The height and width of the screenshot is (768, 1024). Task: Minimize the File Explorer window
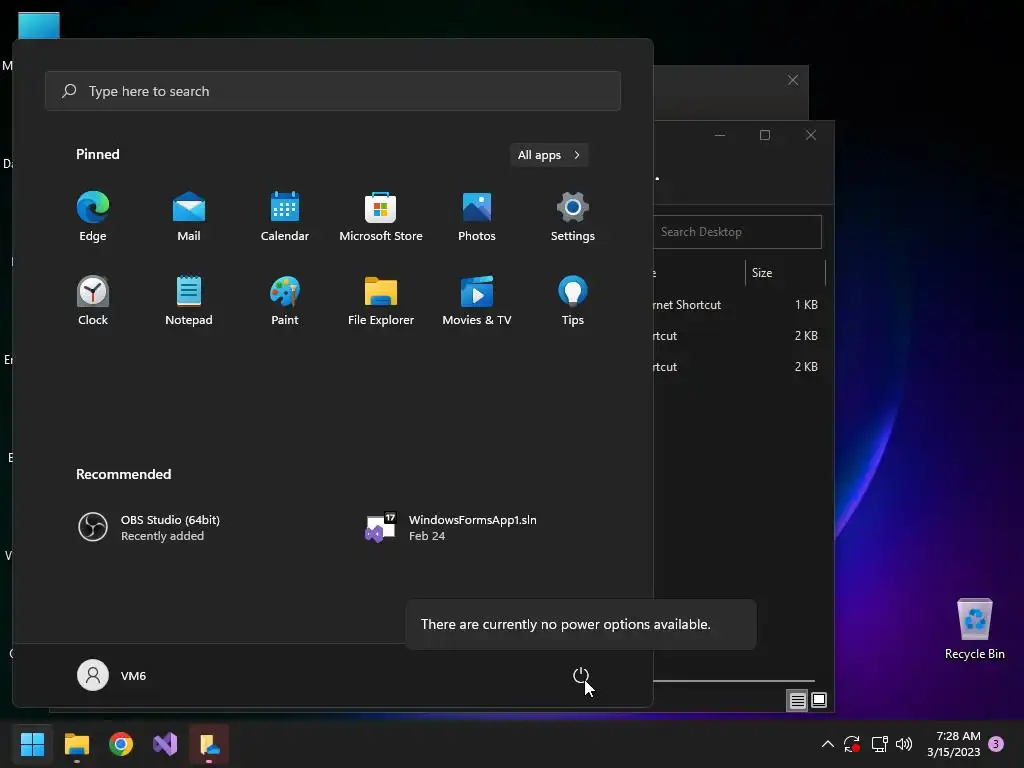point(720,135)
